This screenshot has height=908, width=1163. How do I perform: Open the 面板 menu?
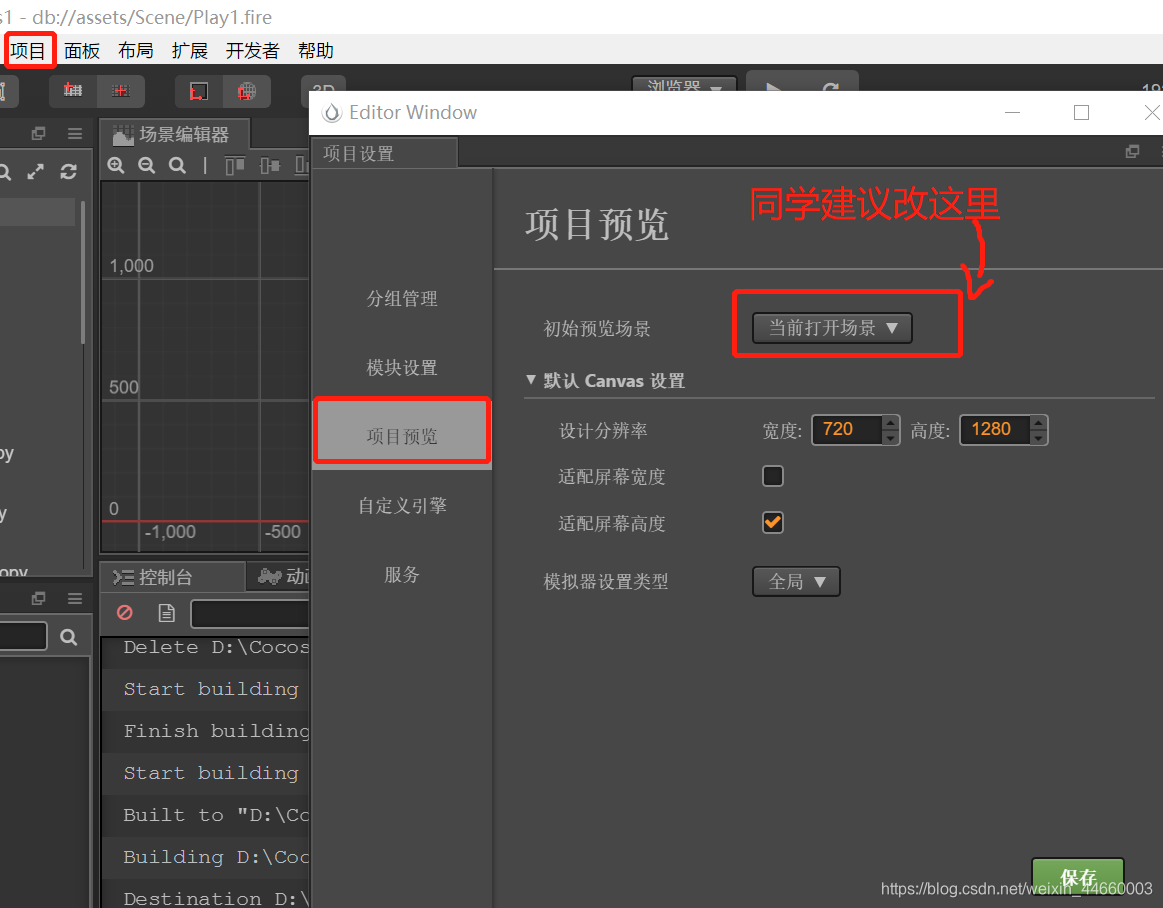coord(82,50)
